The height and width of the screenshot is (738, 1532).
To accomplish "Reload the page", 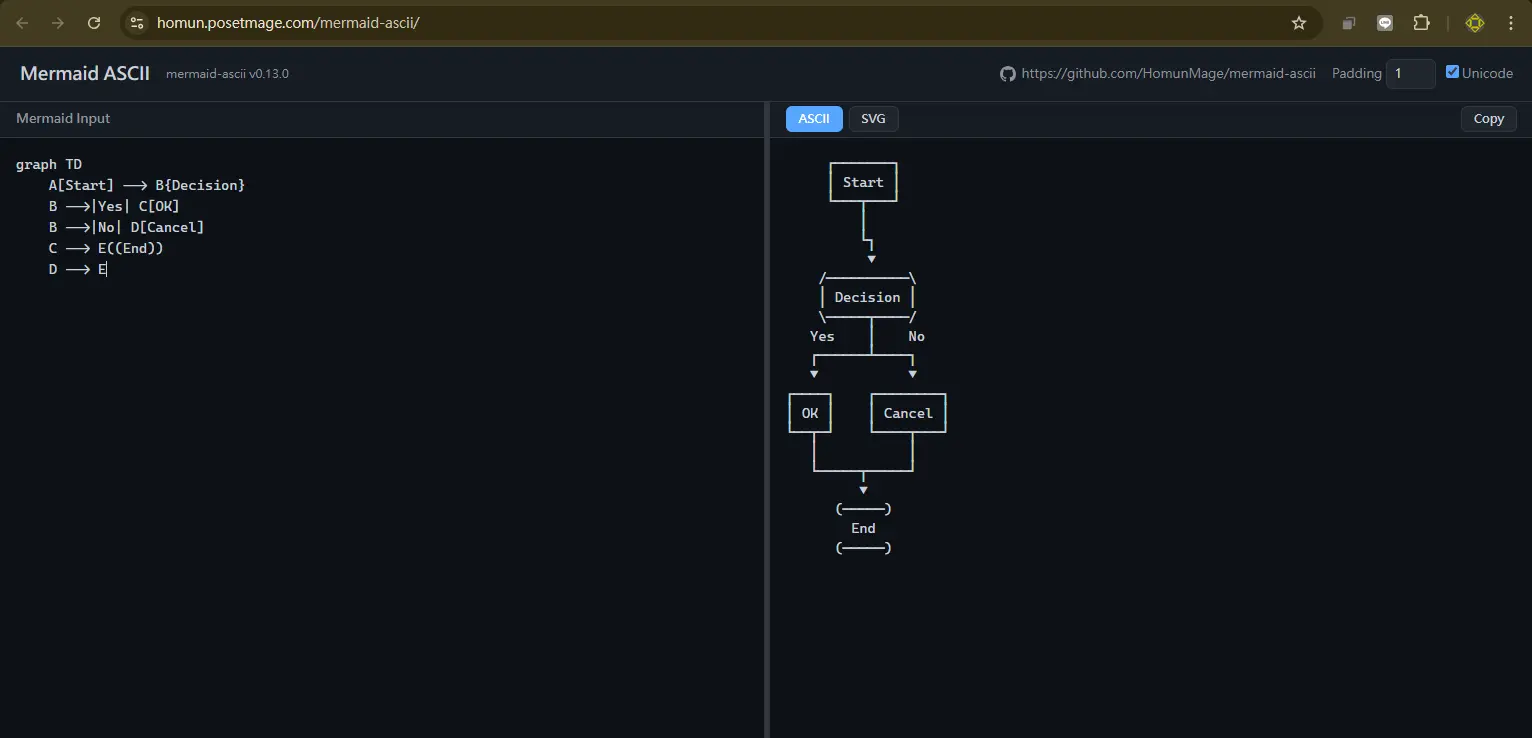I will tap(94, 23).
